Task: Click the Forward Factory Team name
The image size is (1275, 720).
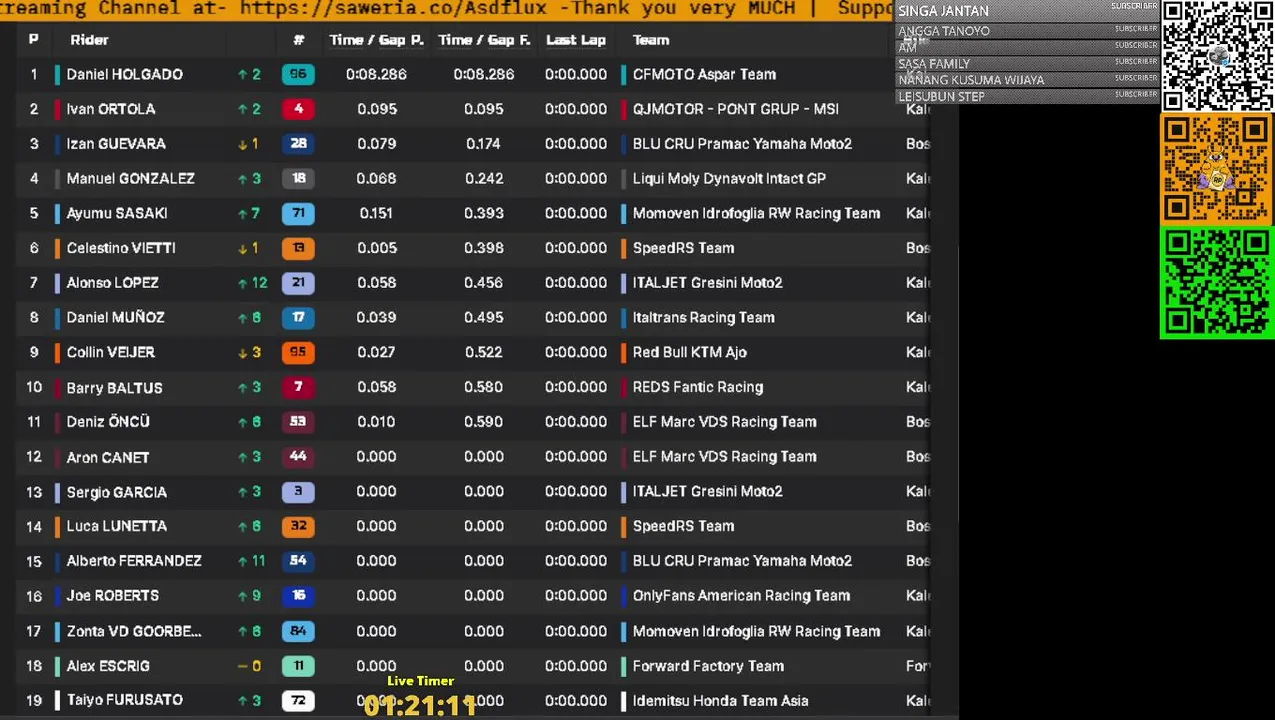Action: (708, 666)
